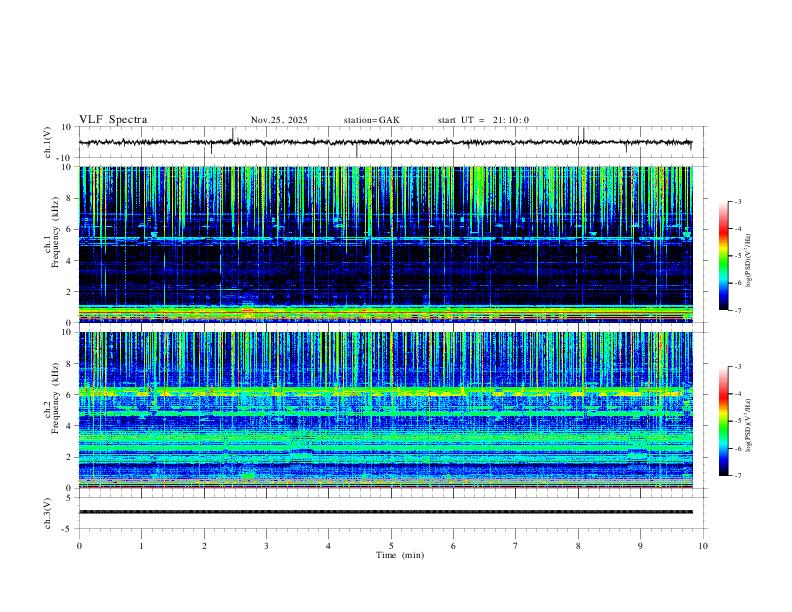
Task: Click the 'station=GAK' label
Action: point(371,120)
